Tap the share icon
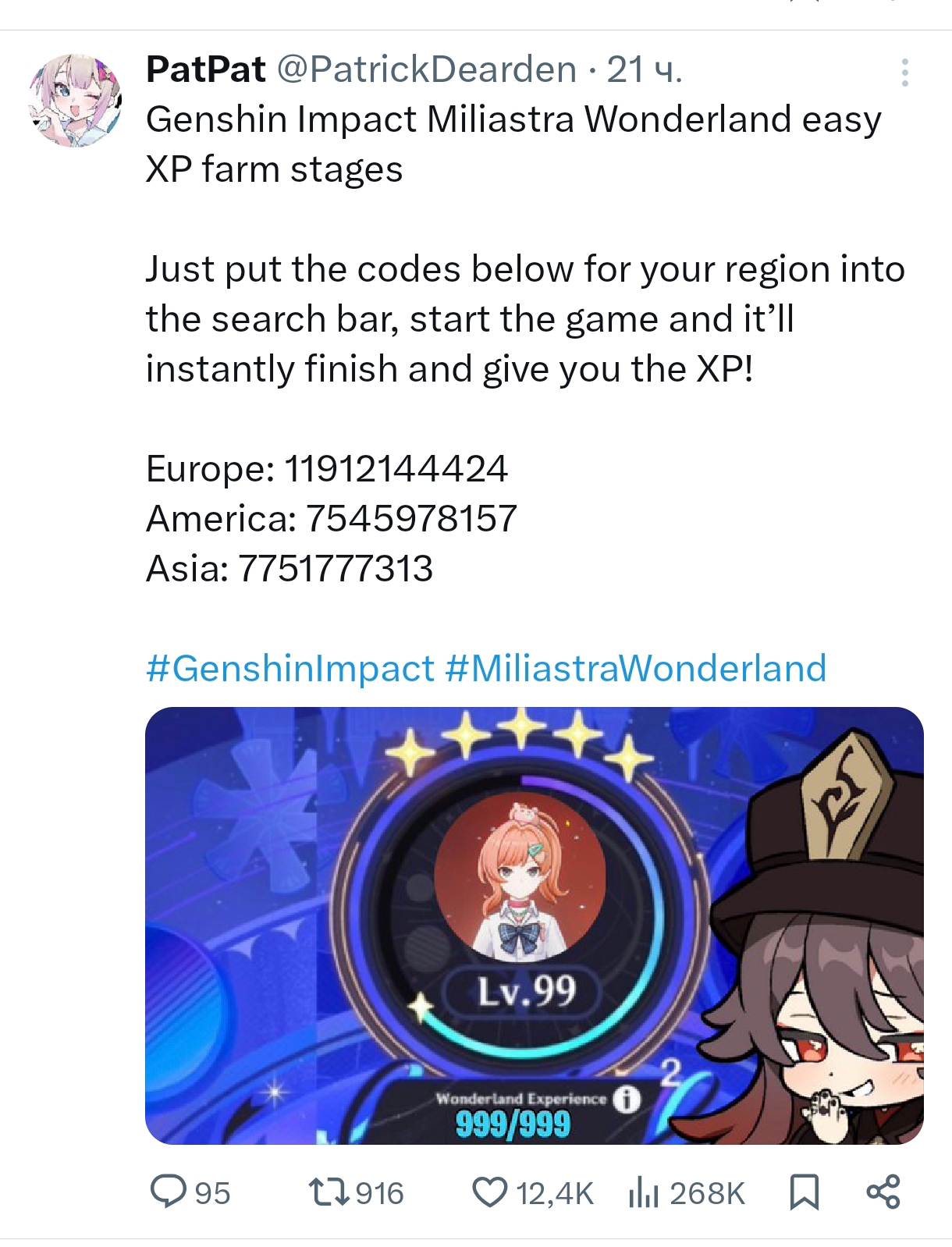This screenshot has width=952, height=1247. 883,1192
